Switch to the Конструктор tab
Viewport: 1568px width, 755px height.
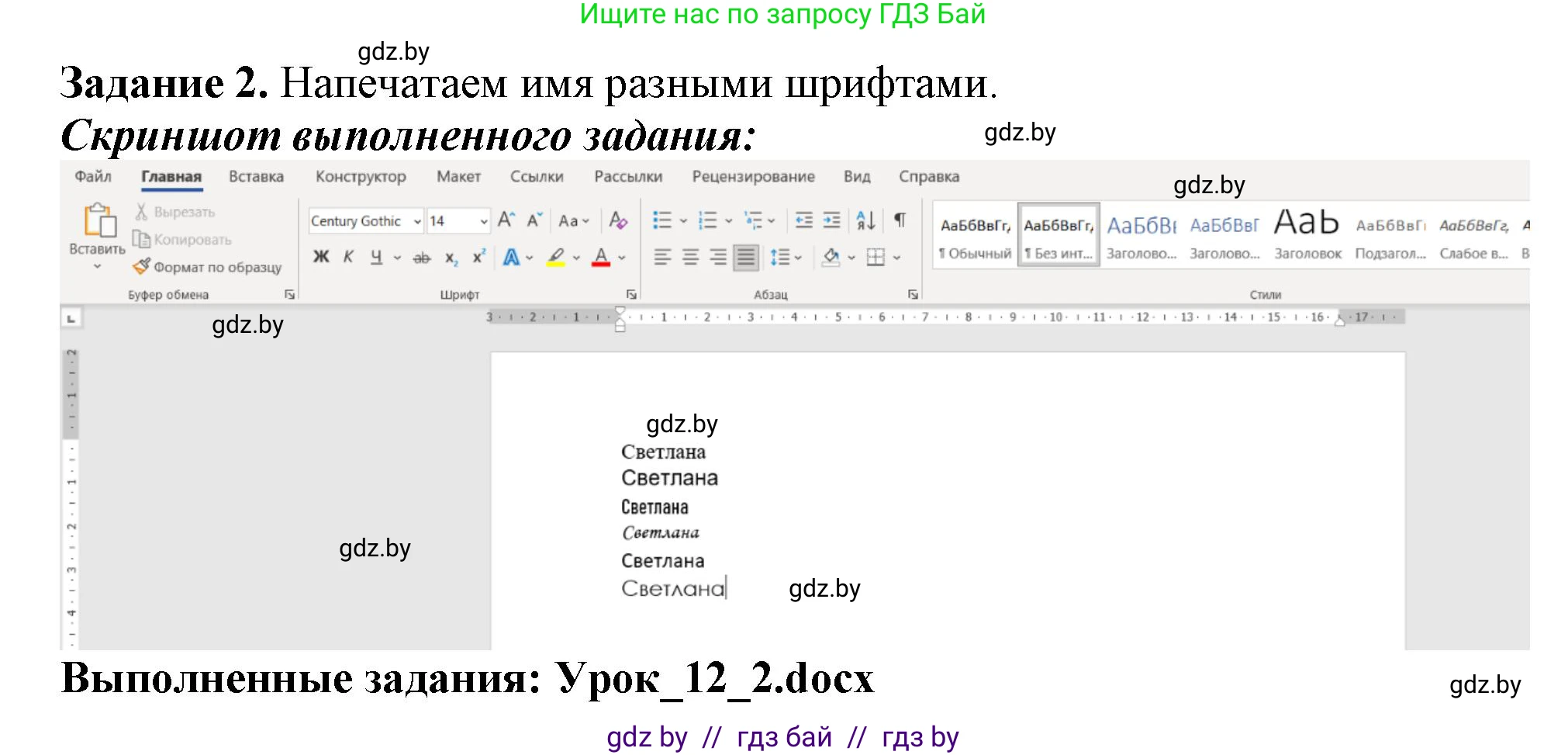361,176
